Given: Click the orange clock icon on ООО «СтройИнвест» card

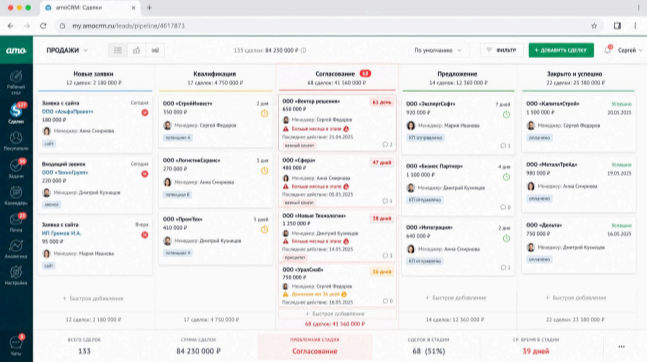Looking at the screenshot, I should pyautogui.click(x=264, y=114).
